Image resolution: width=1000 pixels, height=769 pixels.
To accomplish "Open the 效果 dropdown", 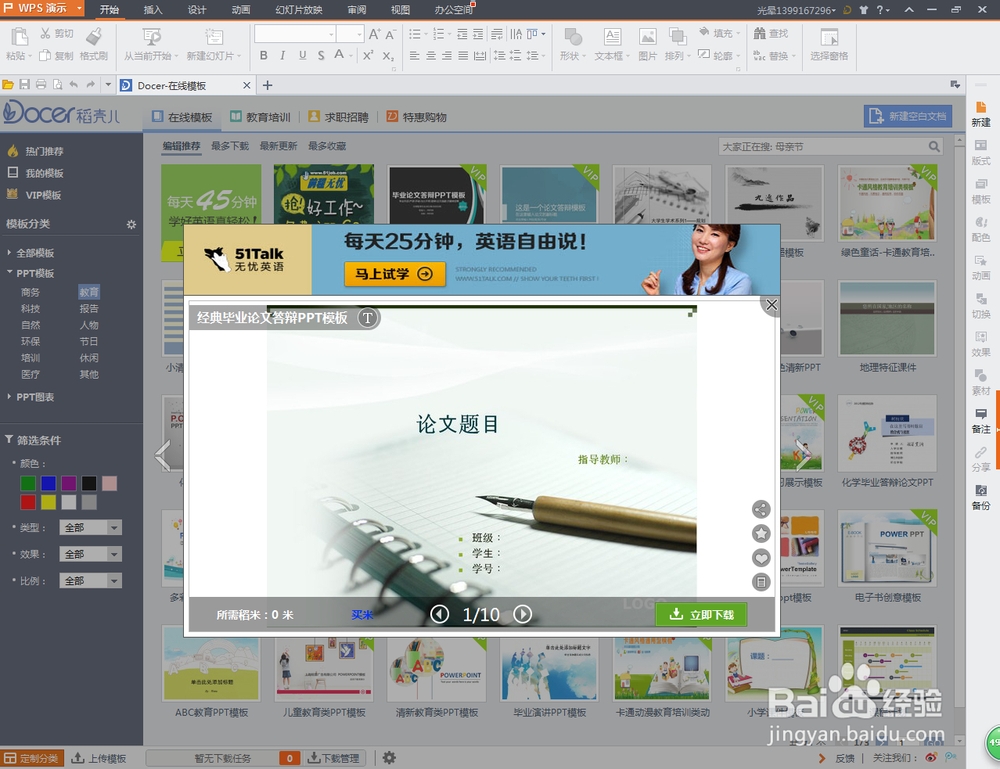I will [90, 554].
